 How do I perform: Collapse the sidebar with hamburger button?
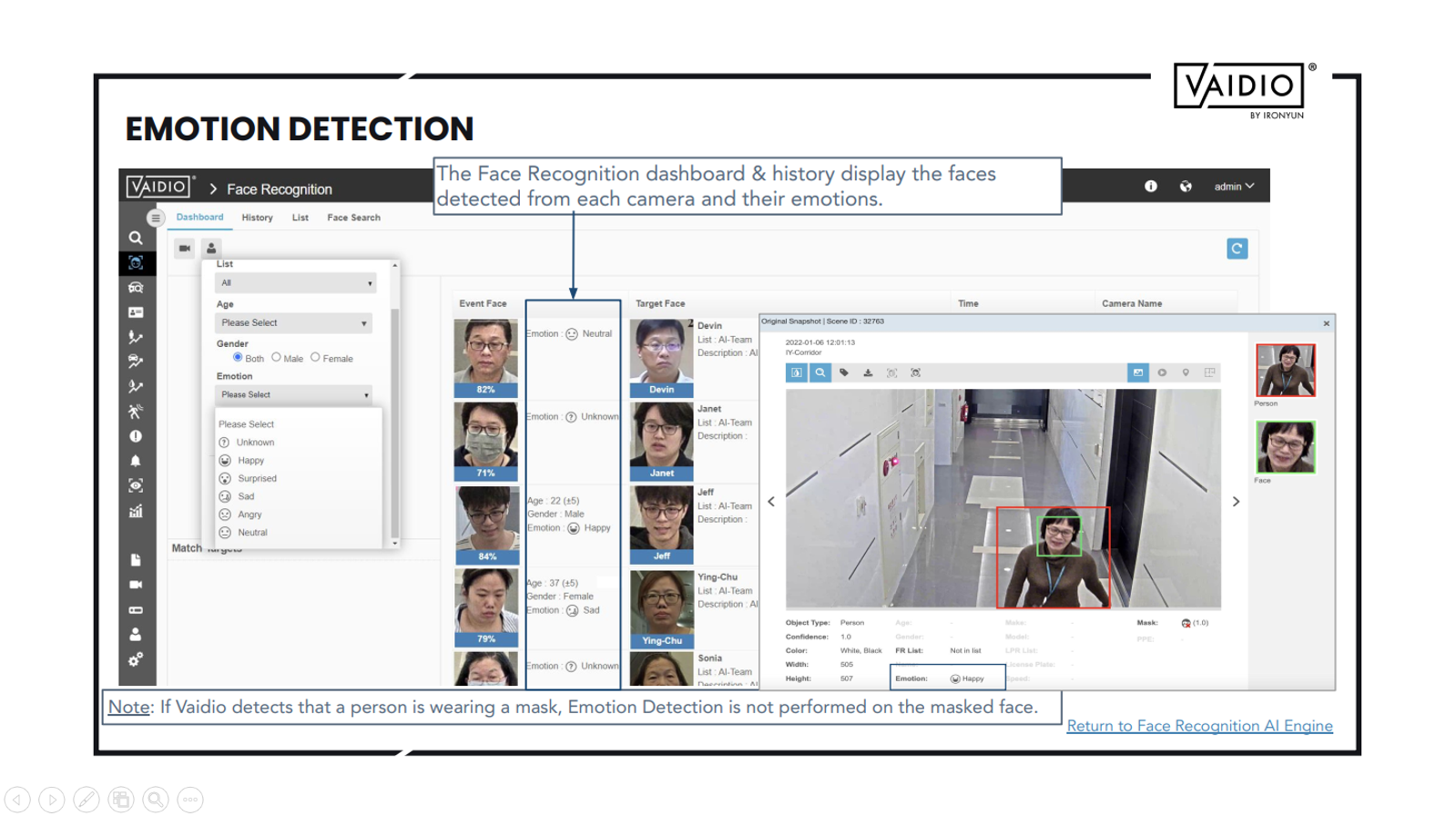(156, 218)
